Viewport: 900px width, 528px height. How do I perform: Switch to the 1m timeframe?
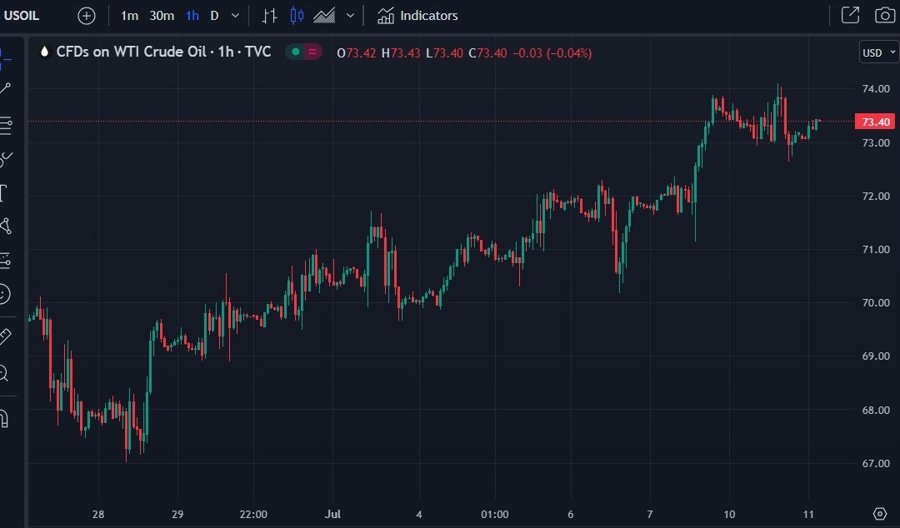pos(130,16)
